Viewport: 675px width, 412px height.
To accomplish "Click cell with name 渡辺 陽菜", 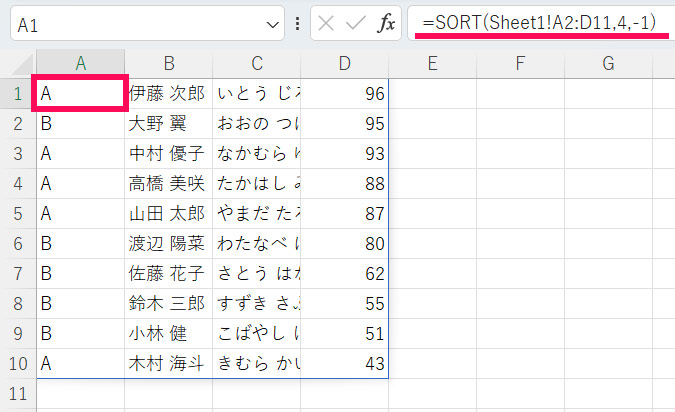I will 169,244.
